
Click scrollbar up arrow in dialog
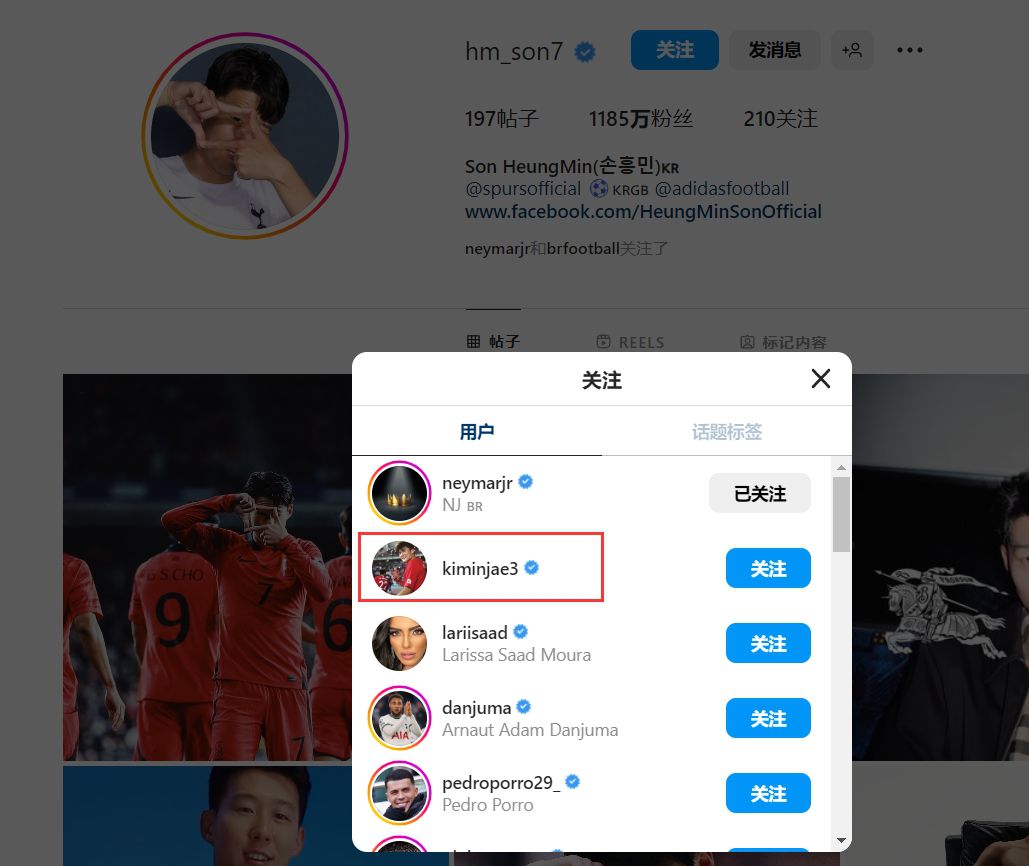[x=841, y=468]
